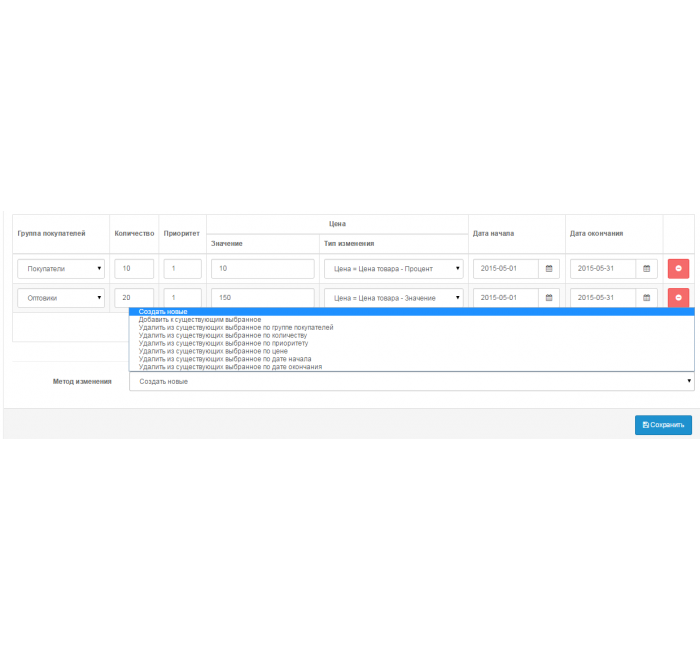700x650 pixels.
Task: Choose delete by 'приоритету' option
Action: click(412, 343)
